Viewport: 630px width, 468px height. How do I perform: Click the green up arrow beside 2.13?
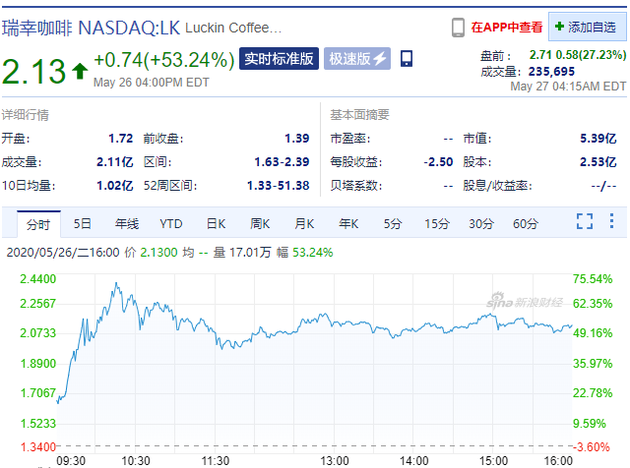click(x=80, y=71)
